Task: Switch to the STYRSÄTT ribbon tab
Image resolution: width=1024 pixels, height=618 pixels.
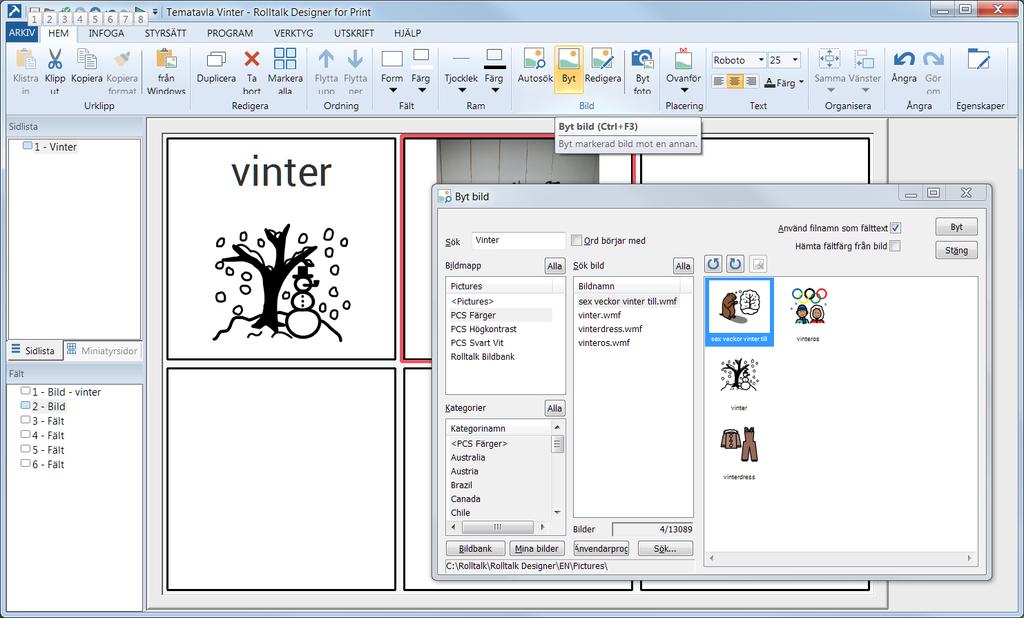Action: 165,33
